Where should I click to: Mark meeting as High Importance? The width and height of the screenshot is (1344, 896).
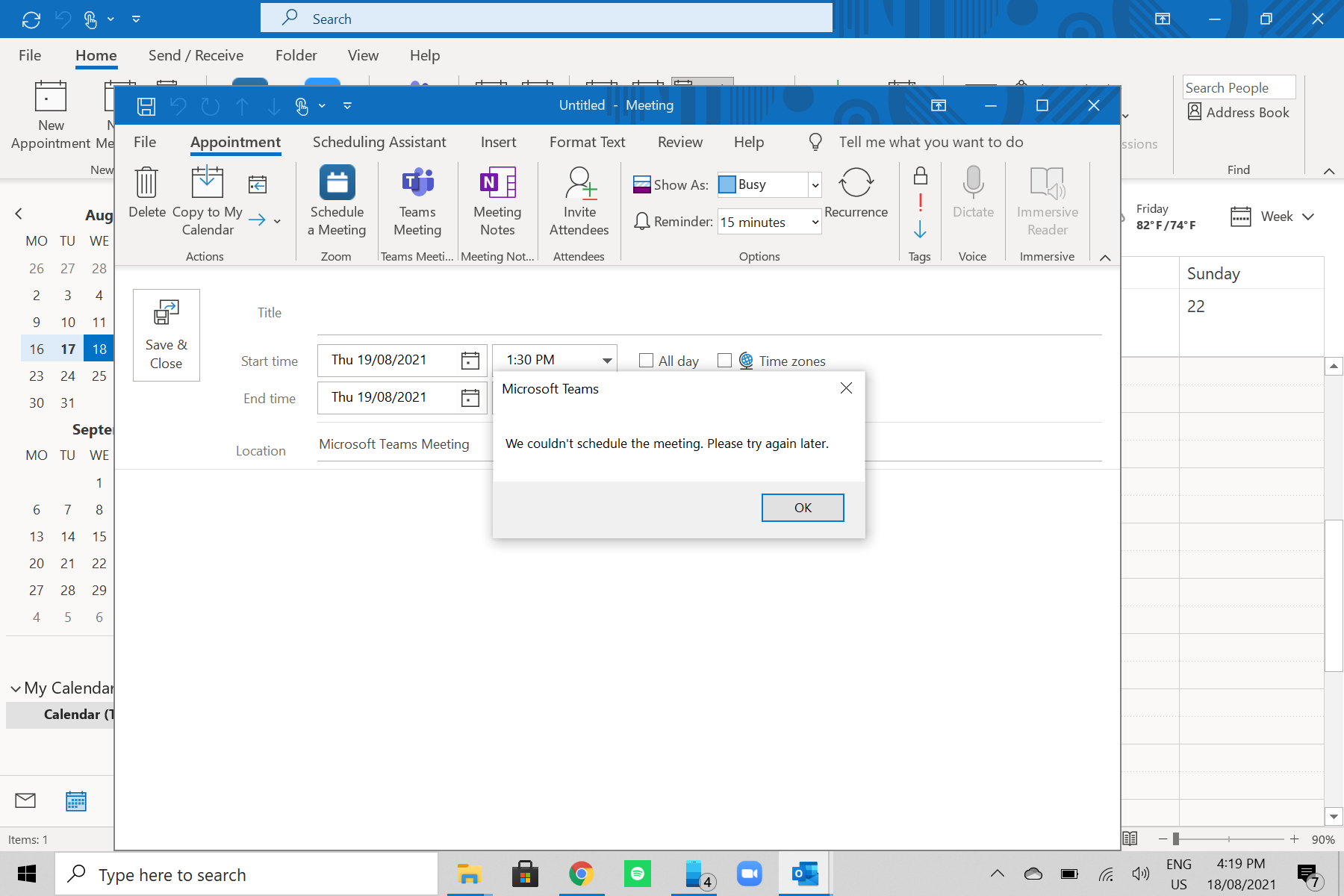920,202
